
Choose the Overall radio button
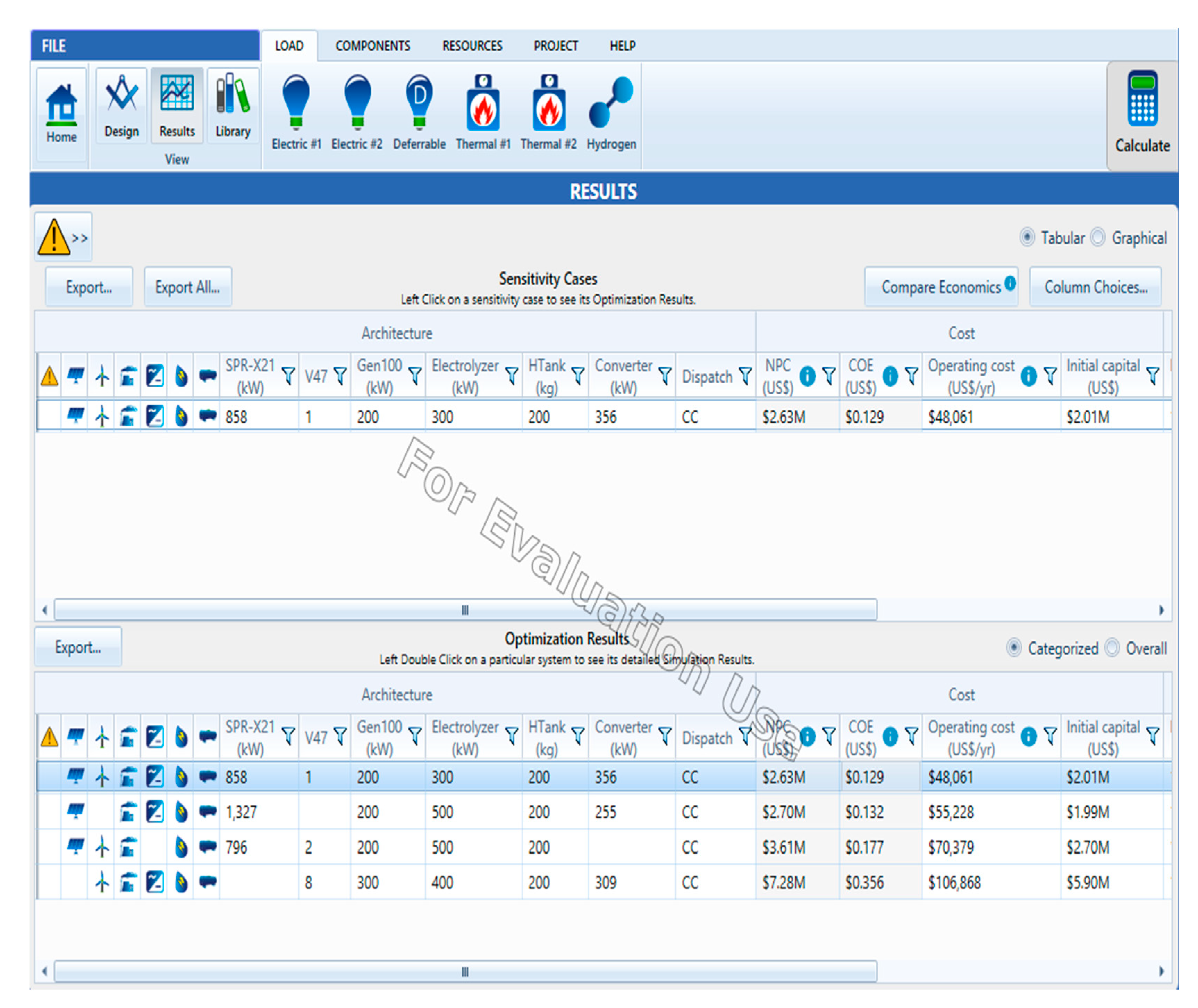(x=1112, y=648)
